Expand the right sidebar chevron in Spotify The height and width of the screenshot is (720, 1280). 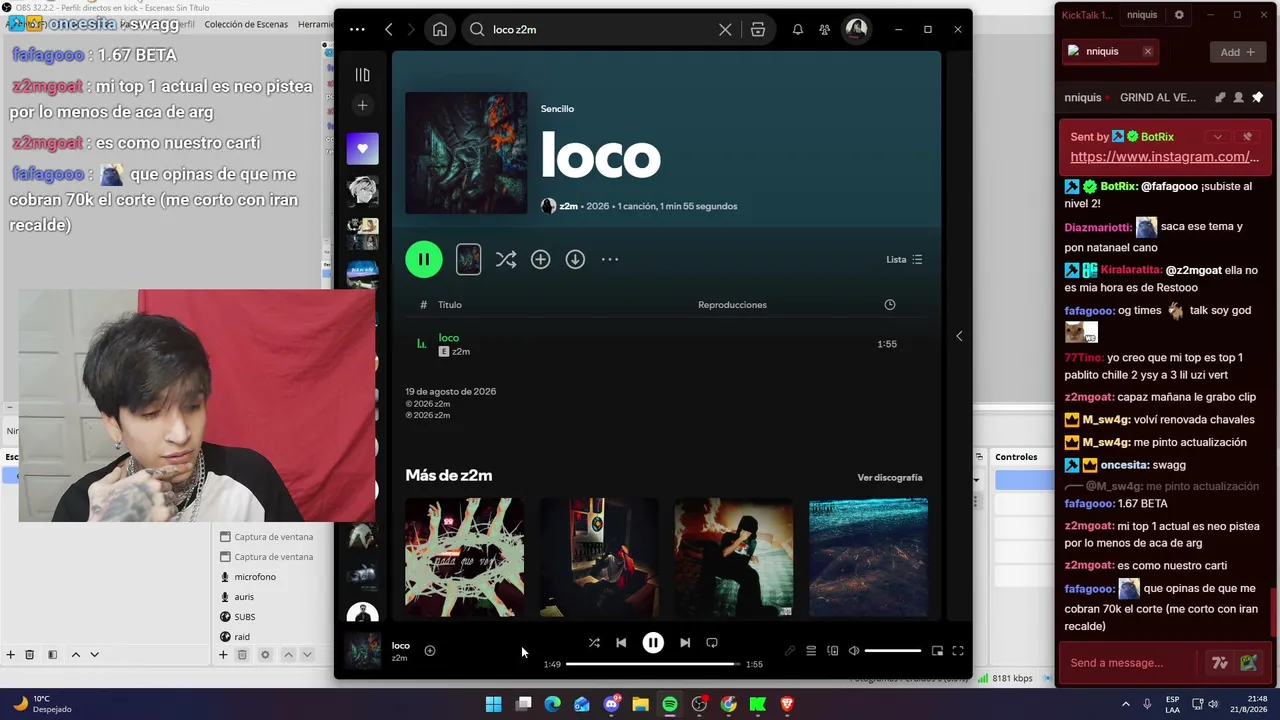pyautogui.click(x=959, y=336)
